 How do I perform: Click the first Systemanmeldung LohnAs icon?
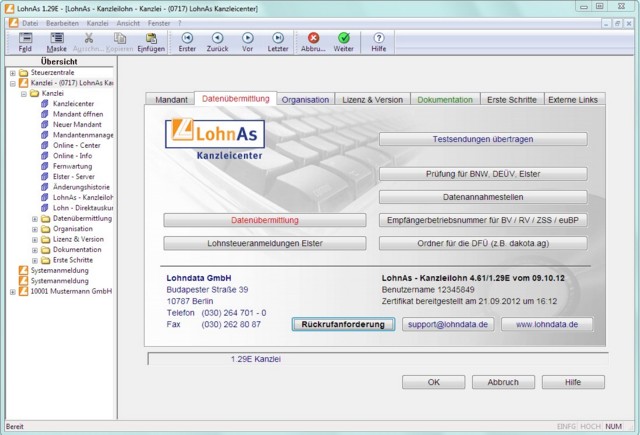click(x=24, y=271)
